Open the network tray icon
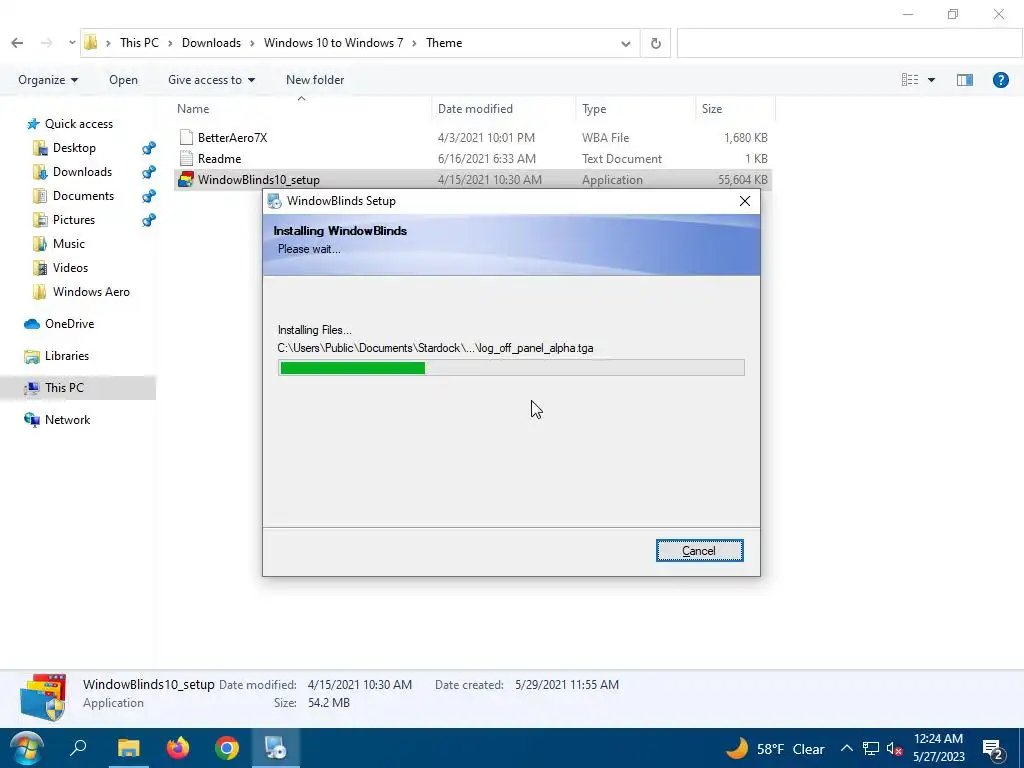 tap(871, 748)
